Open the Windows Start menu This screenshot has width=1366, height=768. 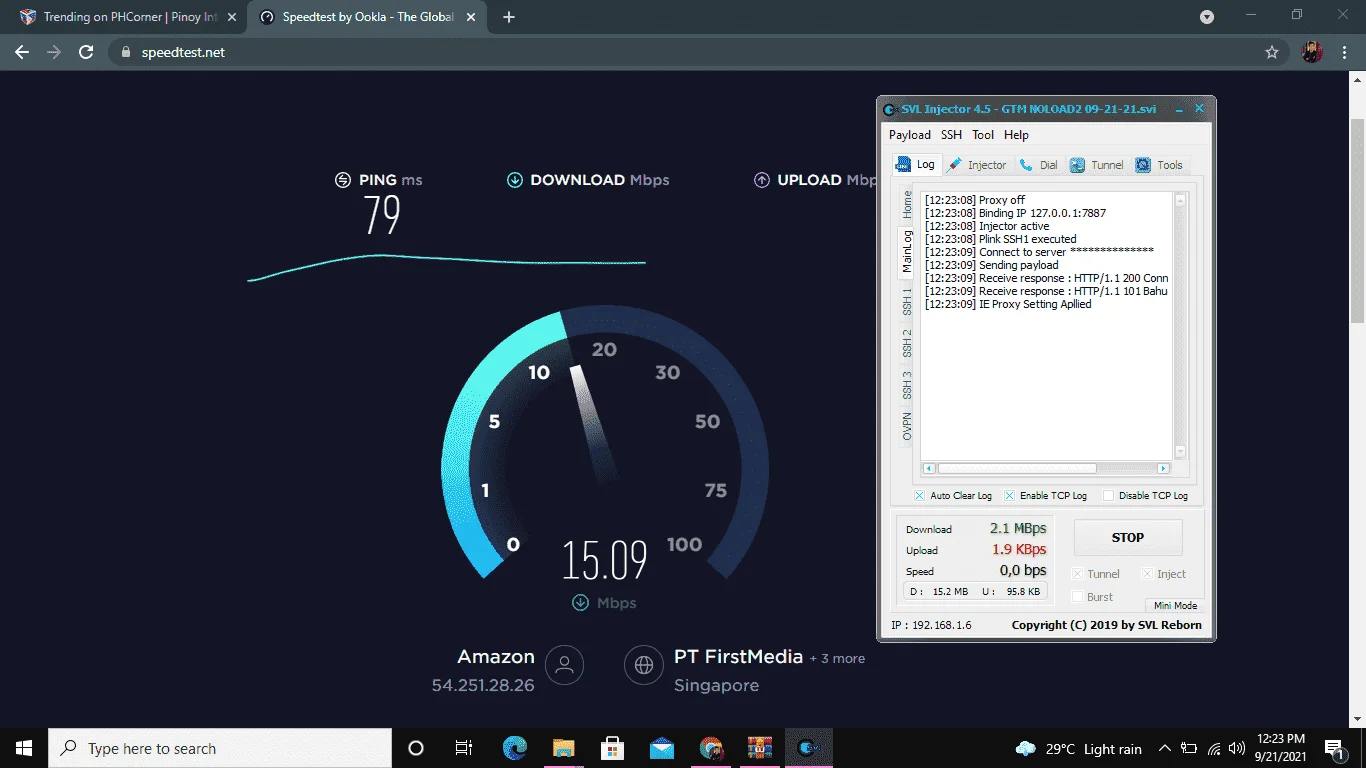pyautogui.click(x=24, y=748)
